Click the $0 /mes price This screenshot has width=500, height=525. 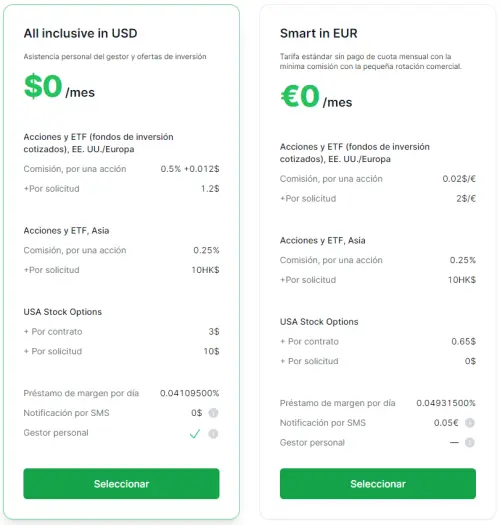tap(59, 86)
